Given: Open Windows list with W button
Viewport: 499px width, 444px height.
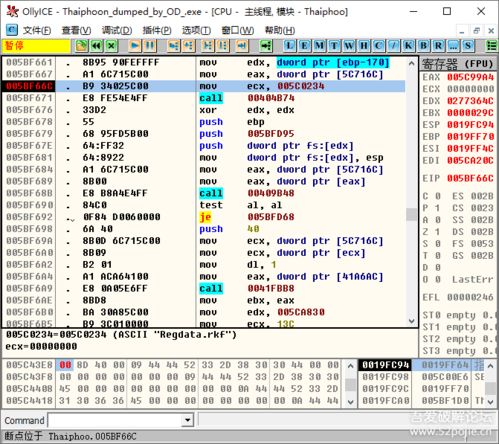Looking at the screenshot, I should tap(349, 46).
